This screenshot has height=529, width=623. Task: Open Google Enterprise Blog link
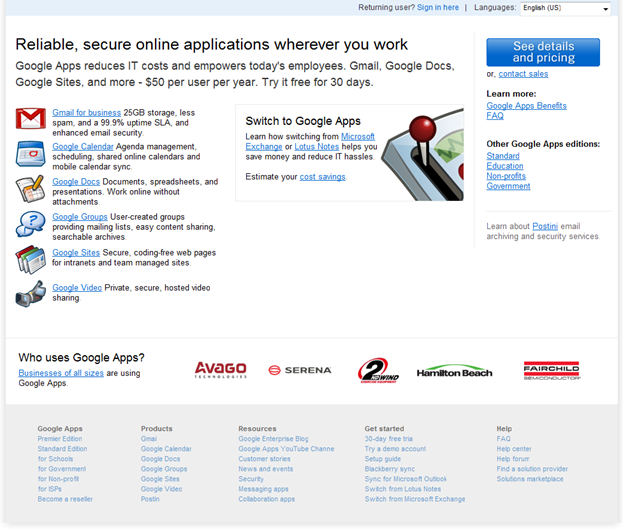coord(273,439)
